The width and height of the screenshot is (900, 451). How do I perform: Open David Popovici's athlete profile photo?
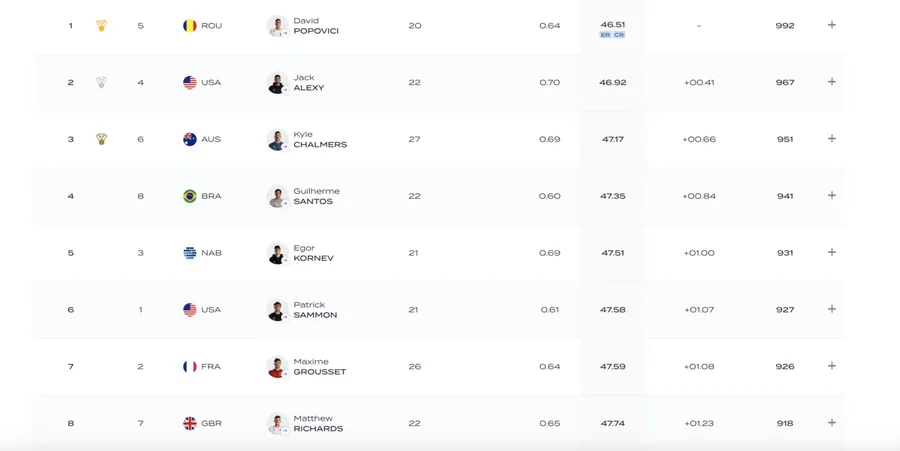[x=278, y=26]
